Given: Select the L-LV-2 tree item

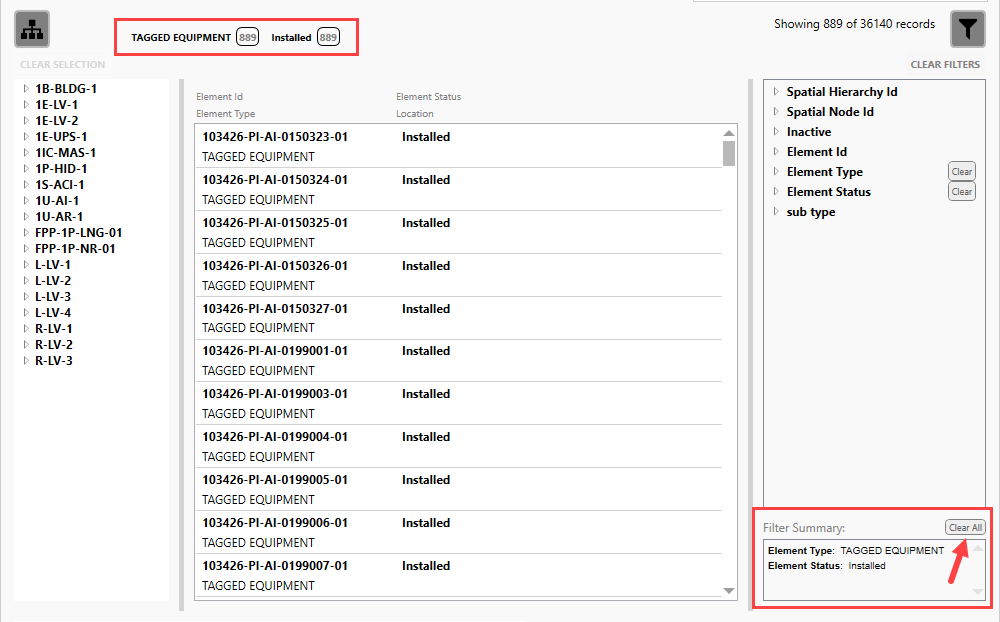Looking at the screenshot, I should (x=53, y=281).
